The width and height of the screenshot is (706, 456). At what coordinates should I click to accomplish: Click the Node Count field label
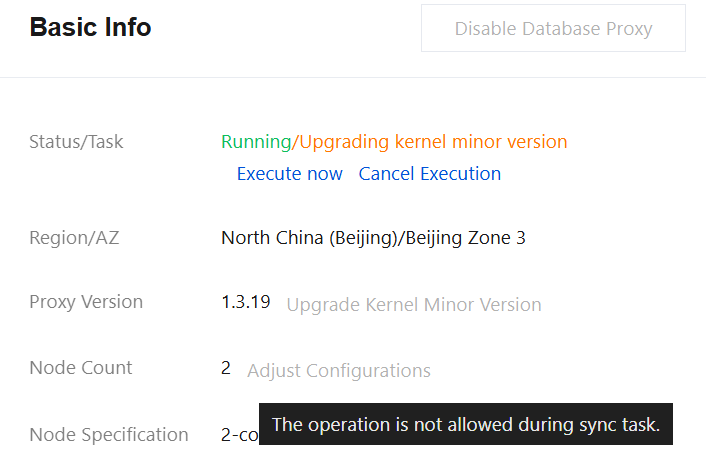pos(81,368)
